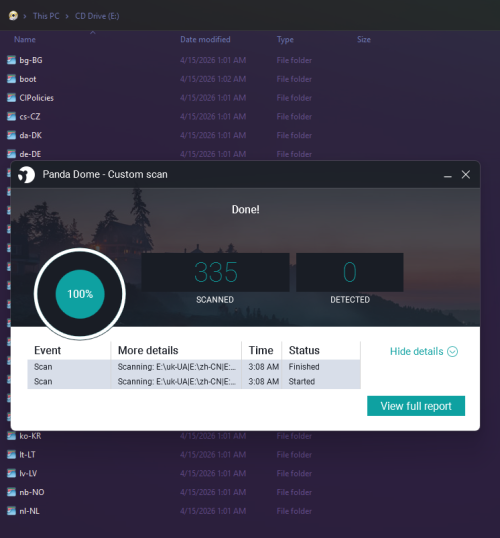The image size is (500, 538).
Task: Collapse details using Hide details chevron
Action: tap(453, 351)
